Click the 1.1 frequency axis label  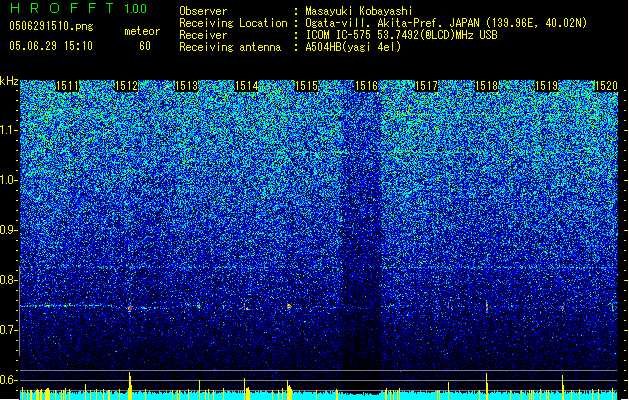click(9, 130)
